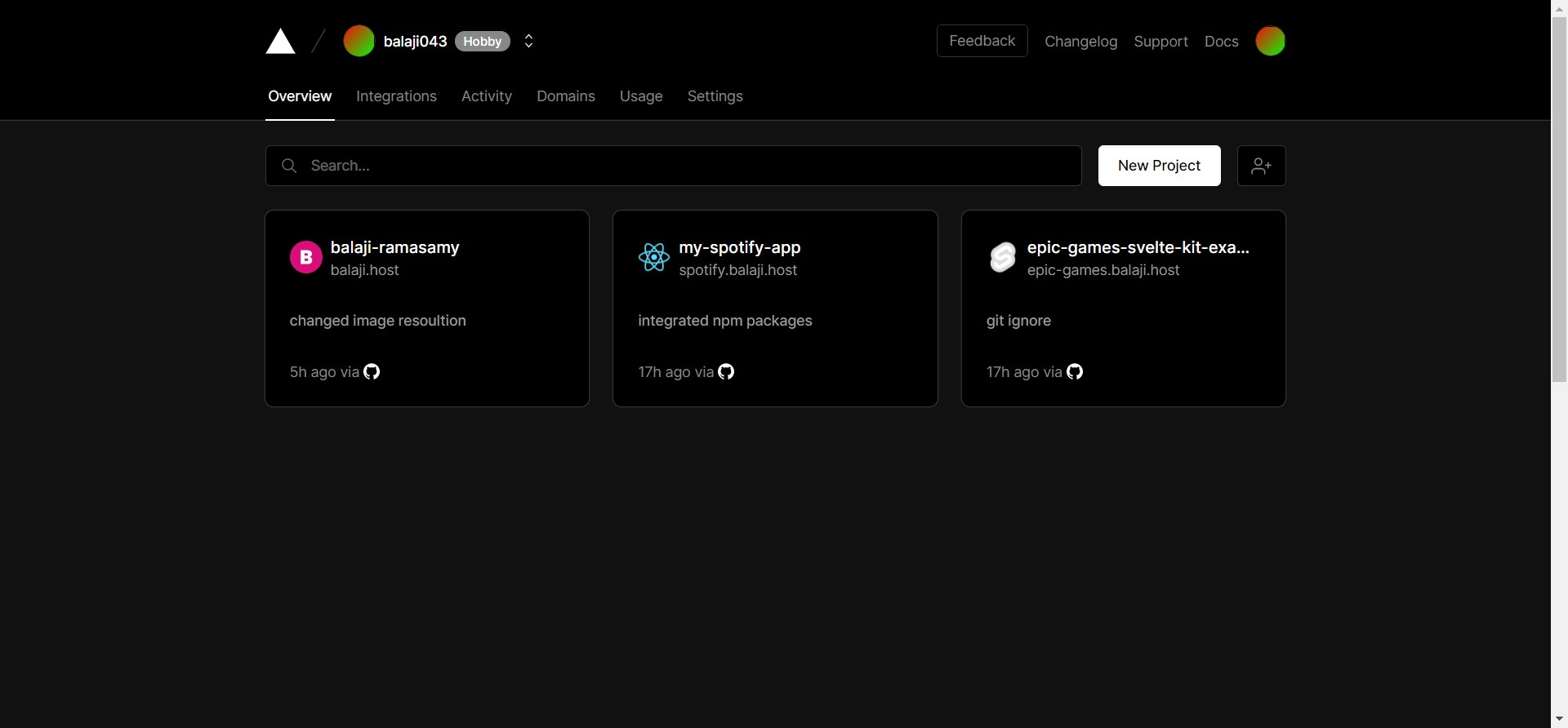
Task: Open the Support link
Action: [1160, 42]
